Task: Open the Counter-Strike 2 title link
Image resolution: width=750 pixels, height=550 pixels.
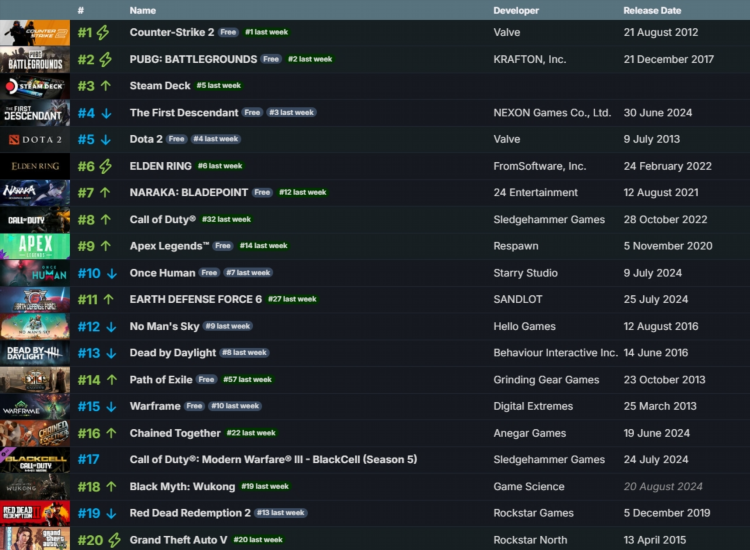Action: coord(172,33)
